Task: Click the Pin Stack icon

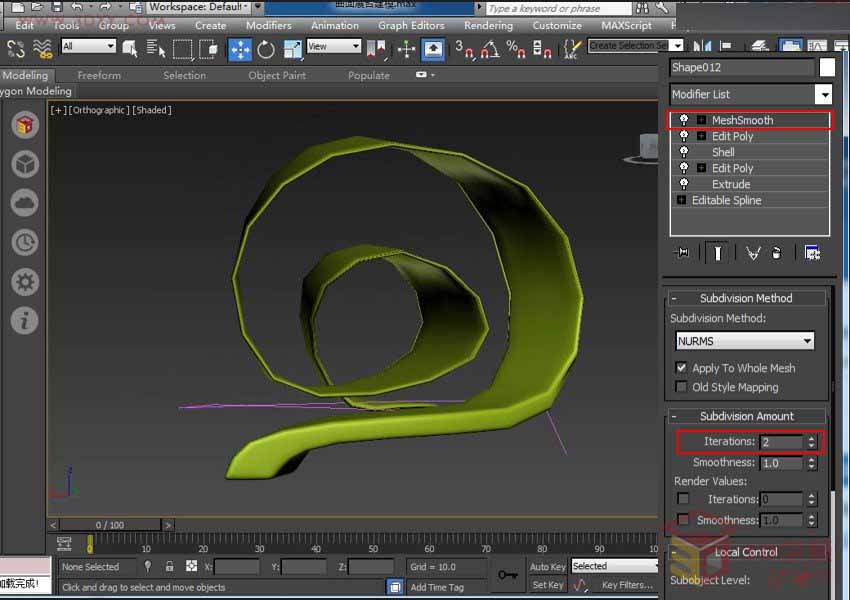Action: 683,253
